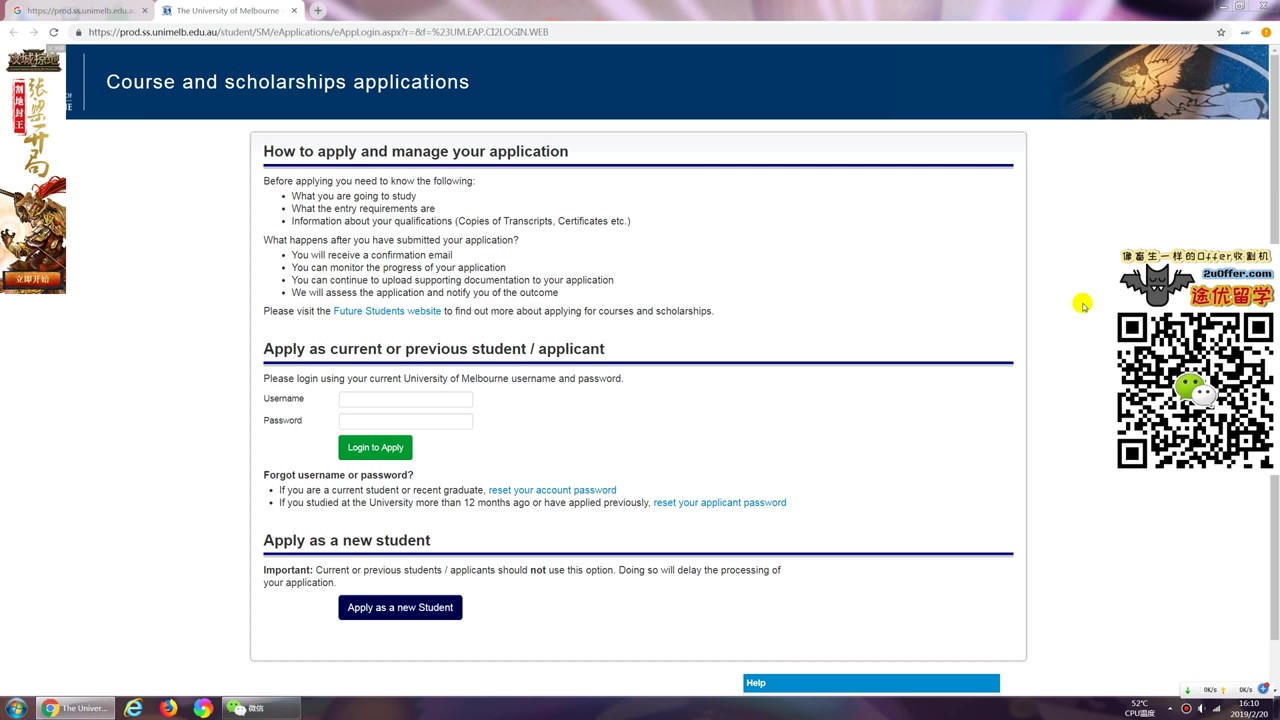Click the Apply as a new student heading
Screen dimensions: 1280x720
coord(346,540)
